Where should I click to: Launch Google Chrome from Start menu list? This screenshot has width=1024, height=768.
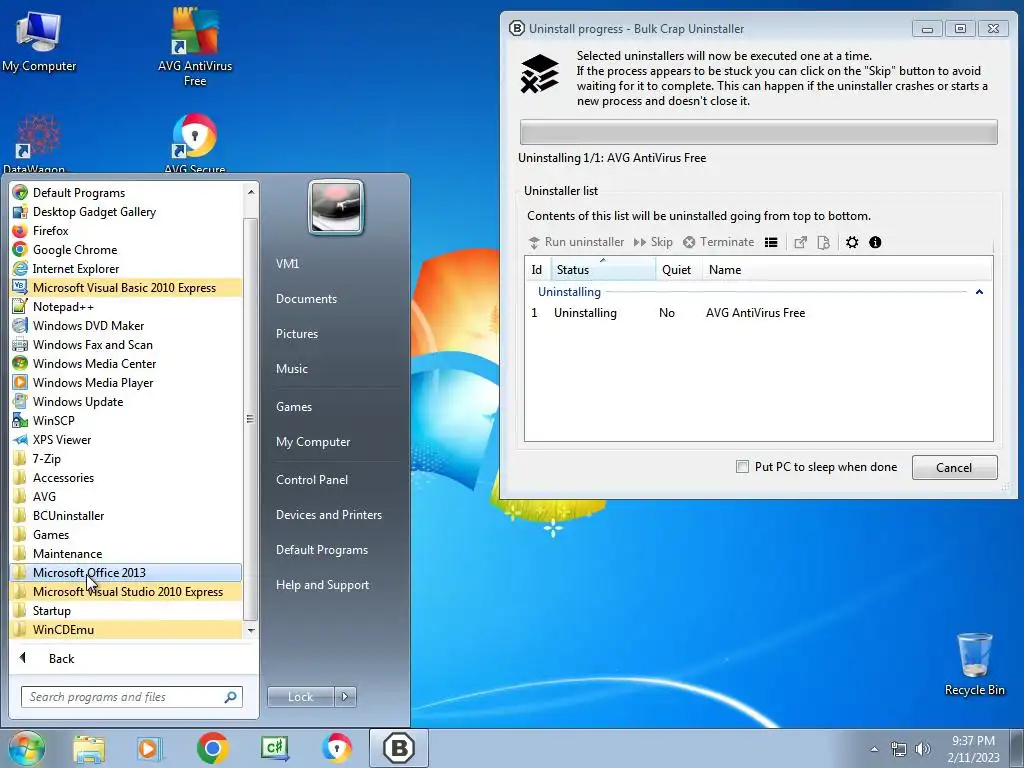[x=127, y=249]
